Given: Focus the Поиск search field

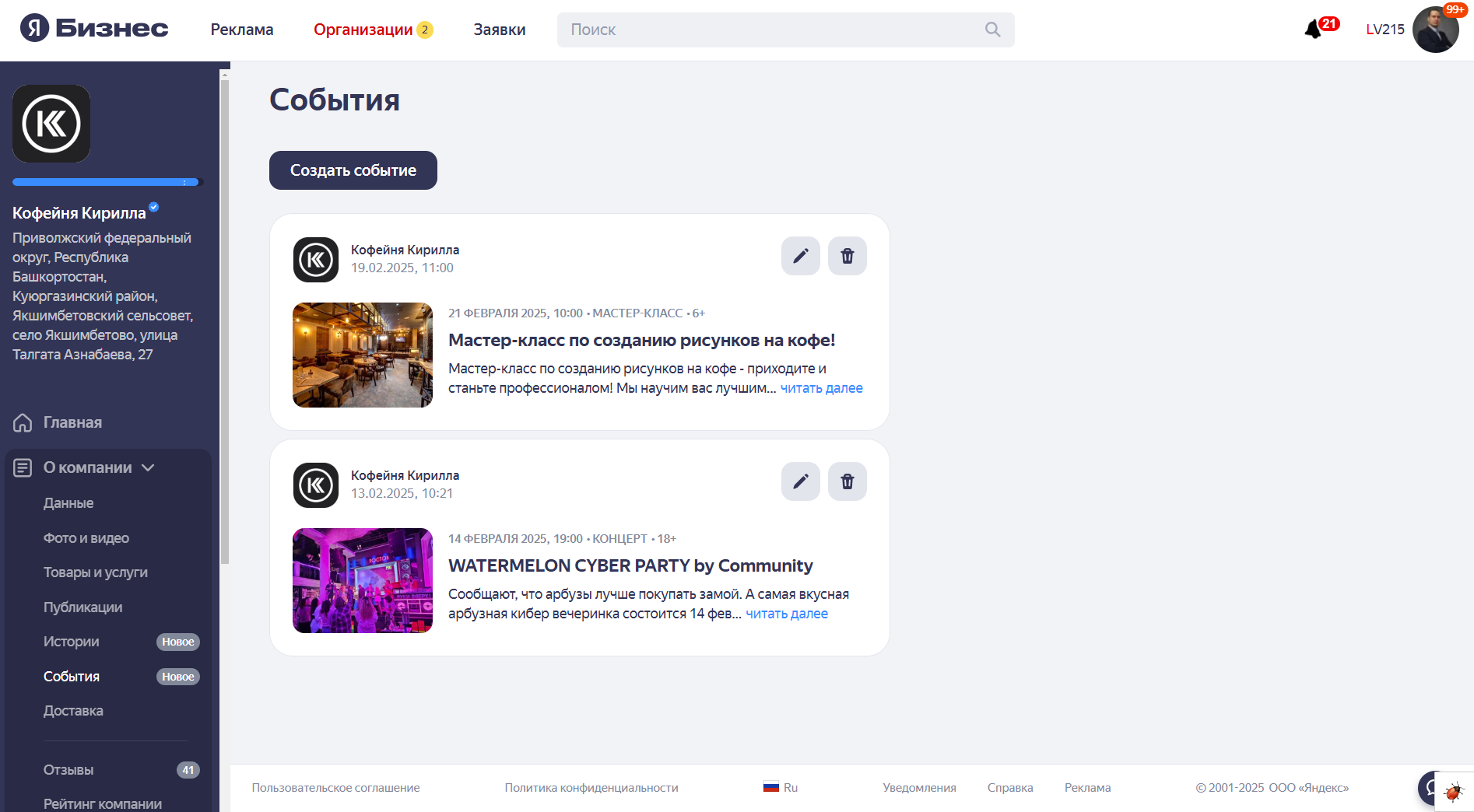Looking at the screenshot, I should click(785, 30).
